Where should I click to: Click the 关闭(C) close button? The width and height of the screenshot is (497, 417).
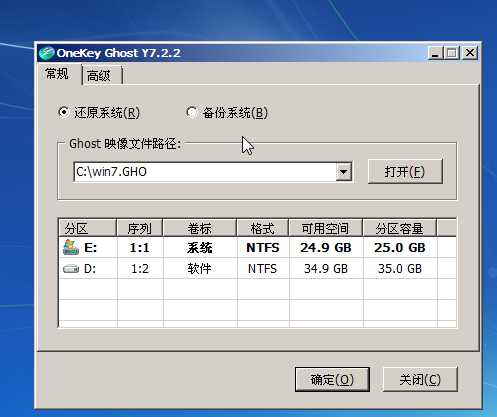[420, 380]
